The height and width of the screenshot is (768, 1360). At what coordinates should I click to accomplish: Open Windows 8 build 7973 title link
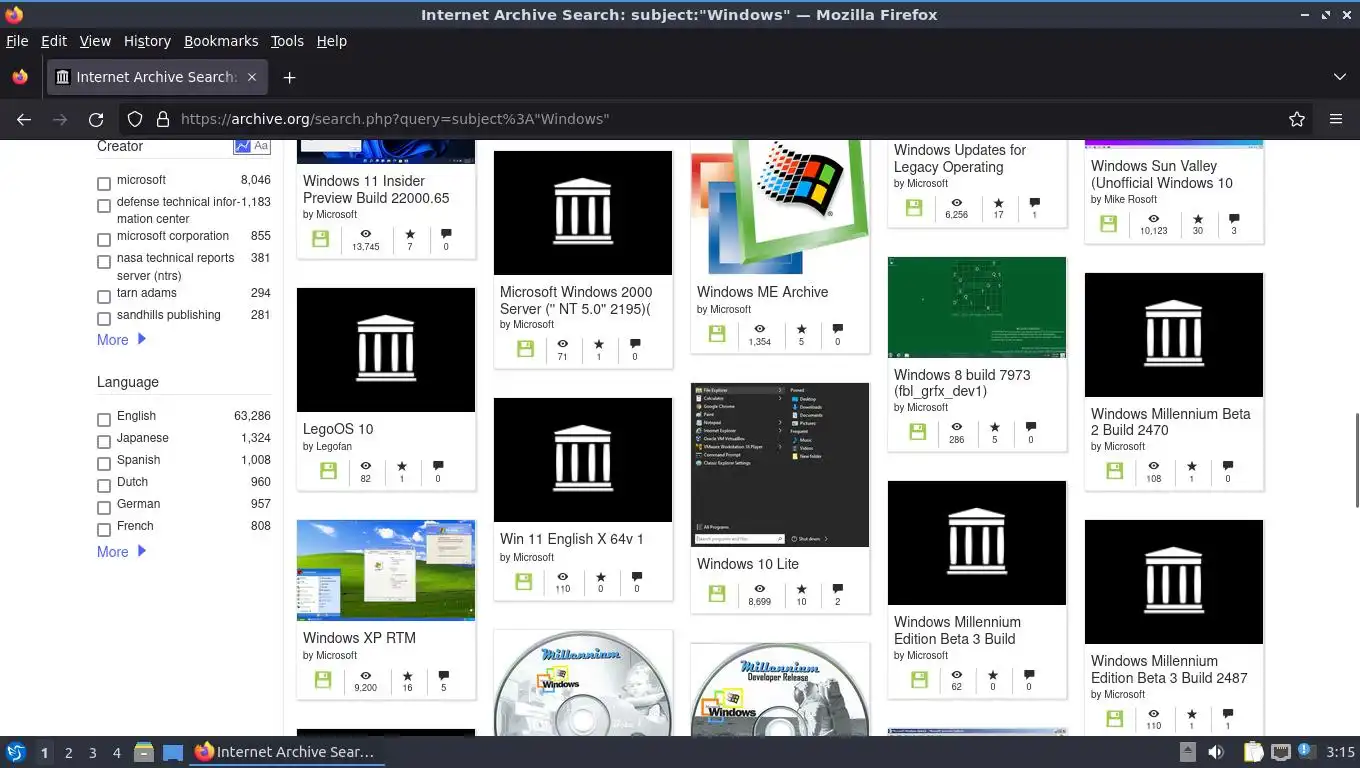pyautogui.click(x=962, y=383)
